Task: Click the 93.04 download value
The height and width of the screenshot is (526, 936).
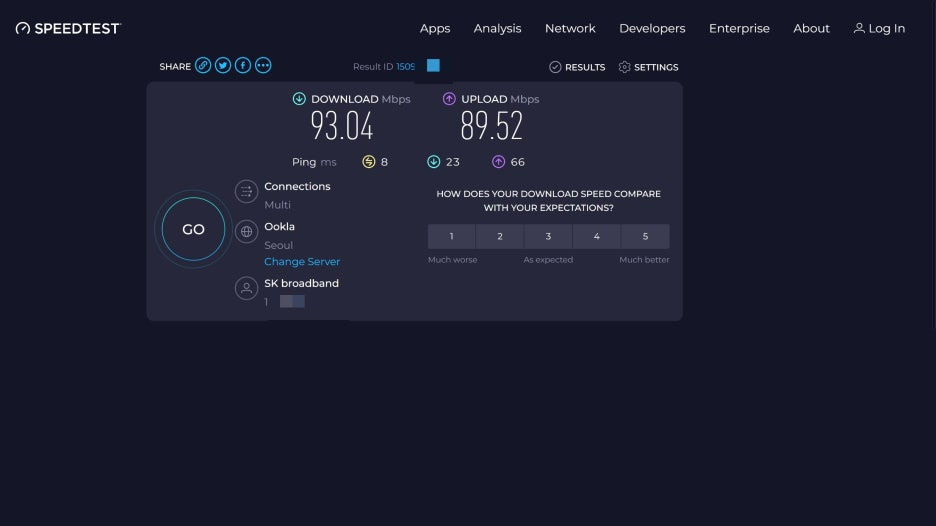Action: point(342,126)
